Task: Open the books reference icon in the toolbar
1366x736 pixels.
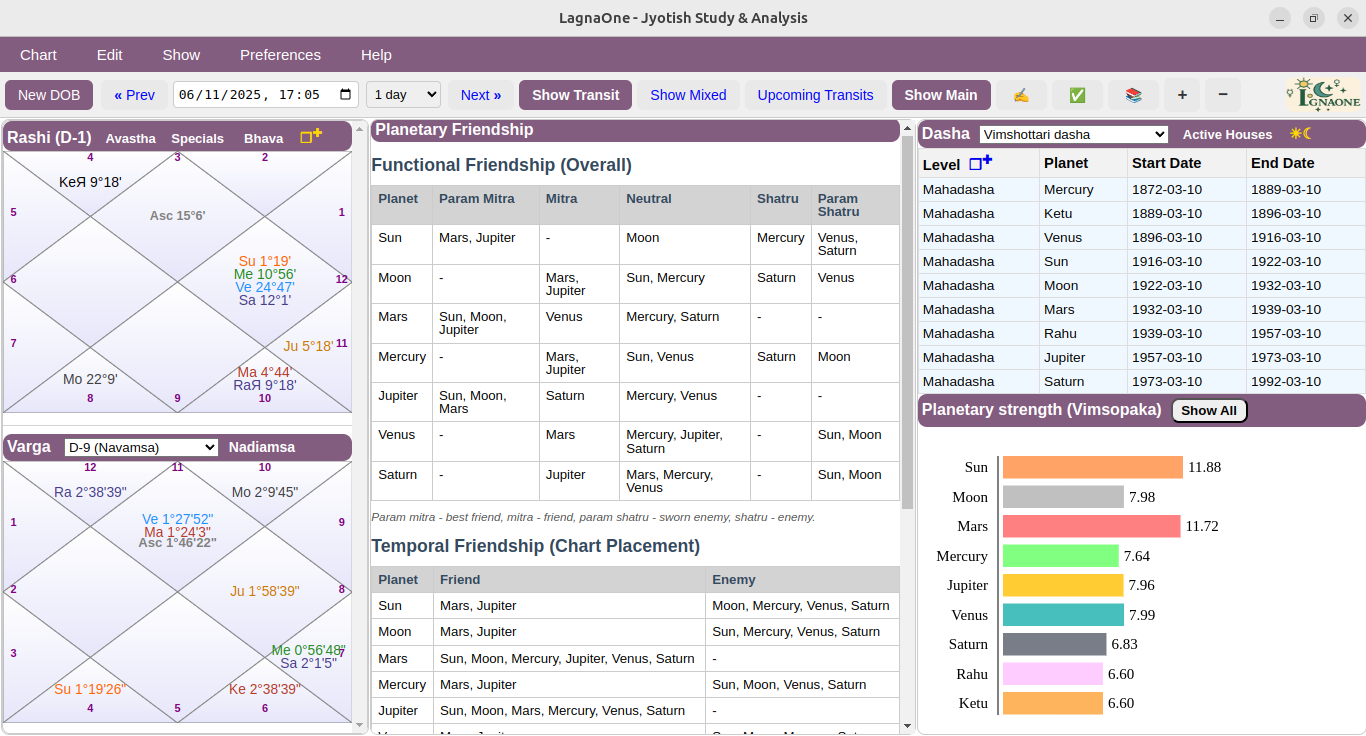Action: click(x=1133, y=94)
